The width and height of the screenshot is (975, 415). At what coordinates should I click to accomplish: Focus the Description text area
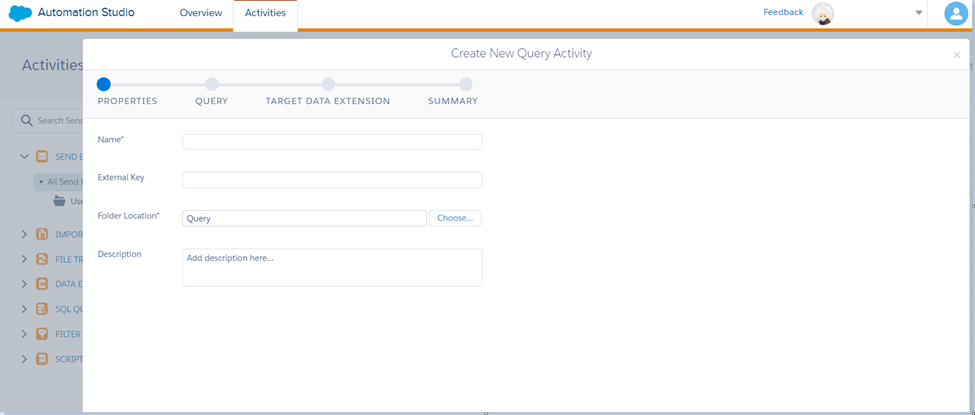click(332, 267)
